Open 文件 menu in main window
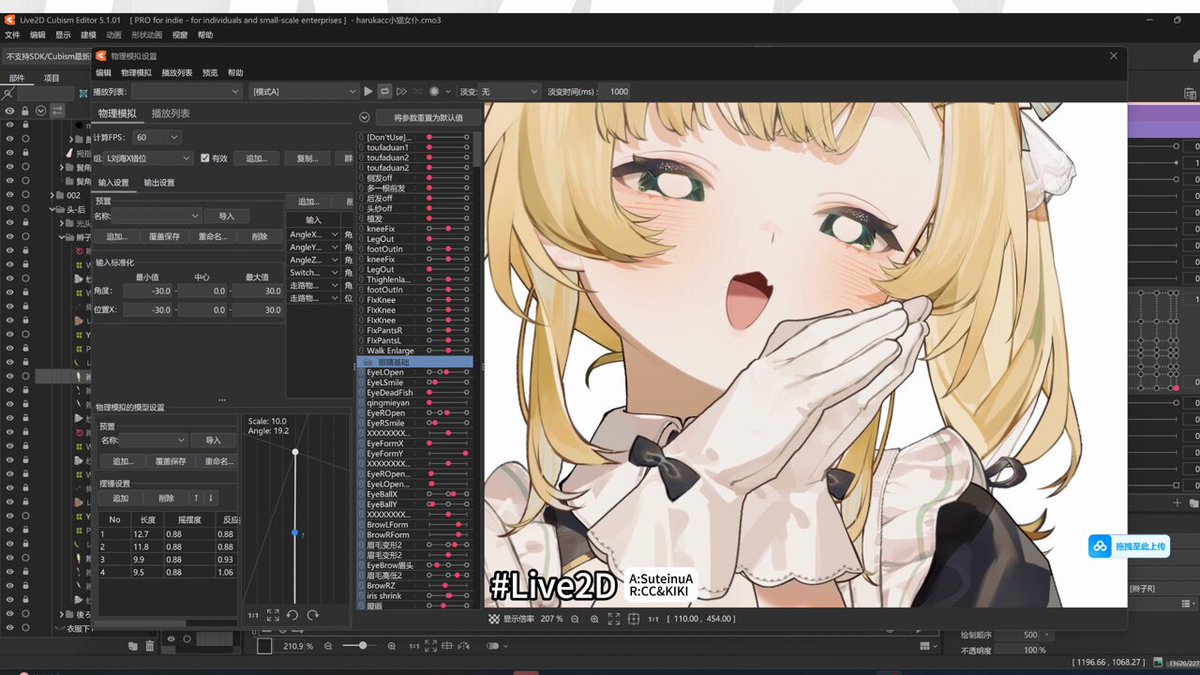The width and height of the screenshot is (1200, 675). (12, 35)
